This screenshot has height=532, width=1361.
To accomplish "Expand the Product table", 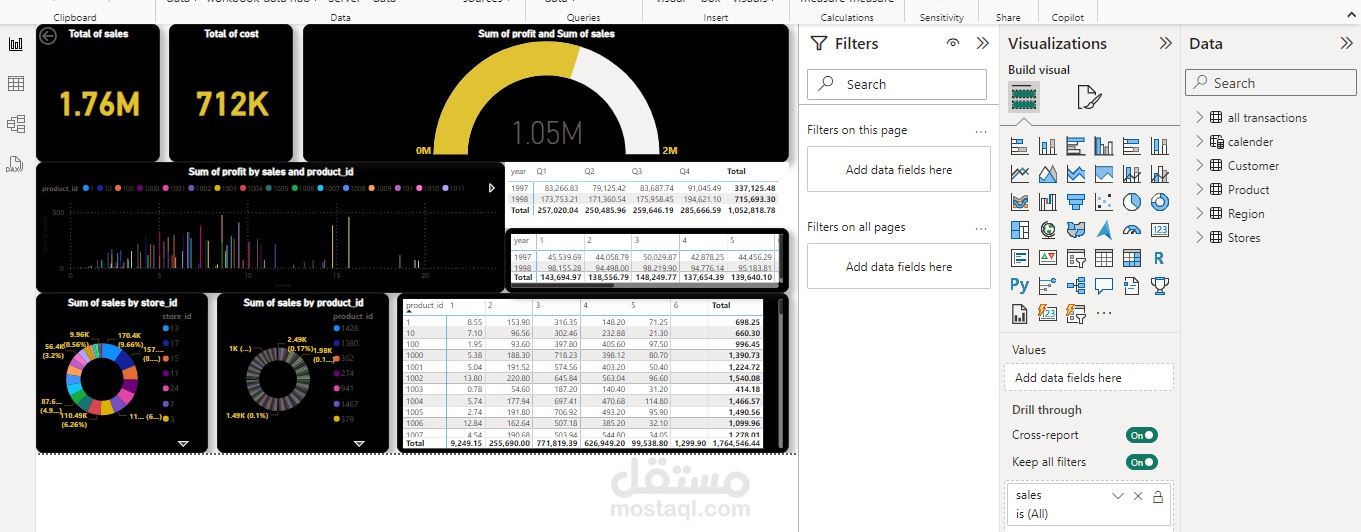I will [1200, 189].
